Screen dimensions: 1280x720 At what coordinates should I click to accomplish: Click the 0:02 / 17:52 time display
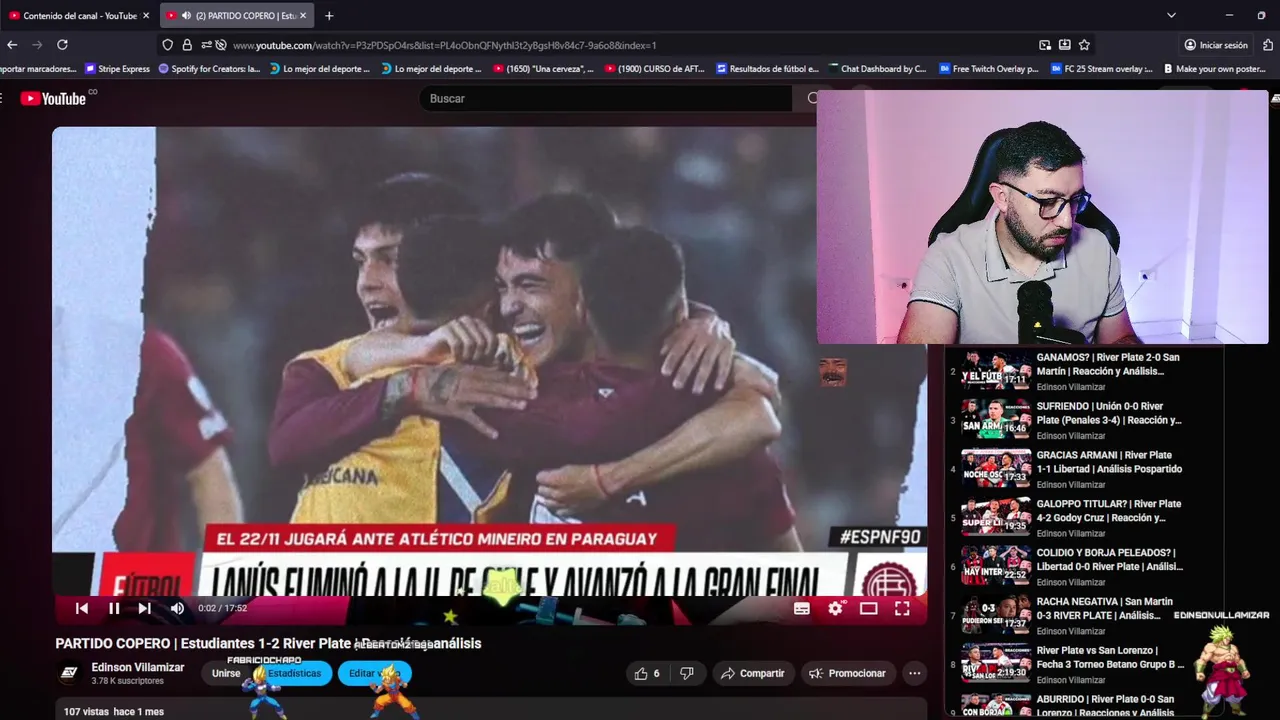point(222,608)
